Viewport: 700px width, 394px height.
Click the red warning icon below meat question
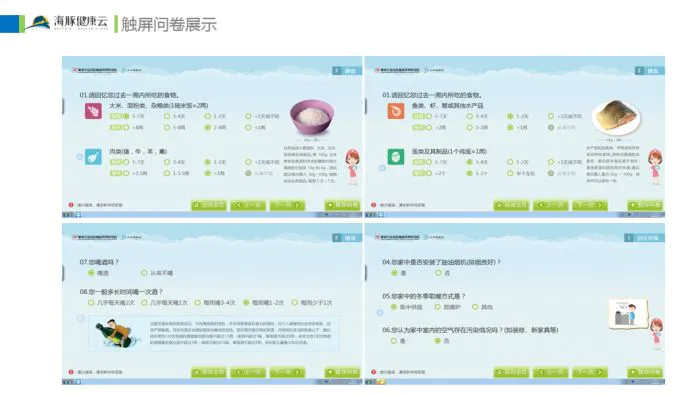pyautogui.click(x=71, y=205)
